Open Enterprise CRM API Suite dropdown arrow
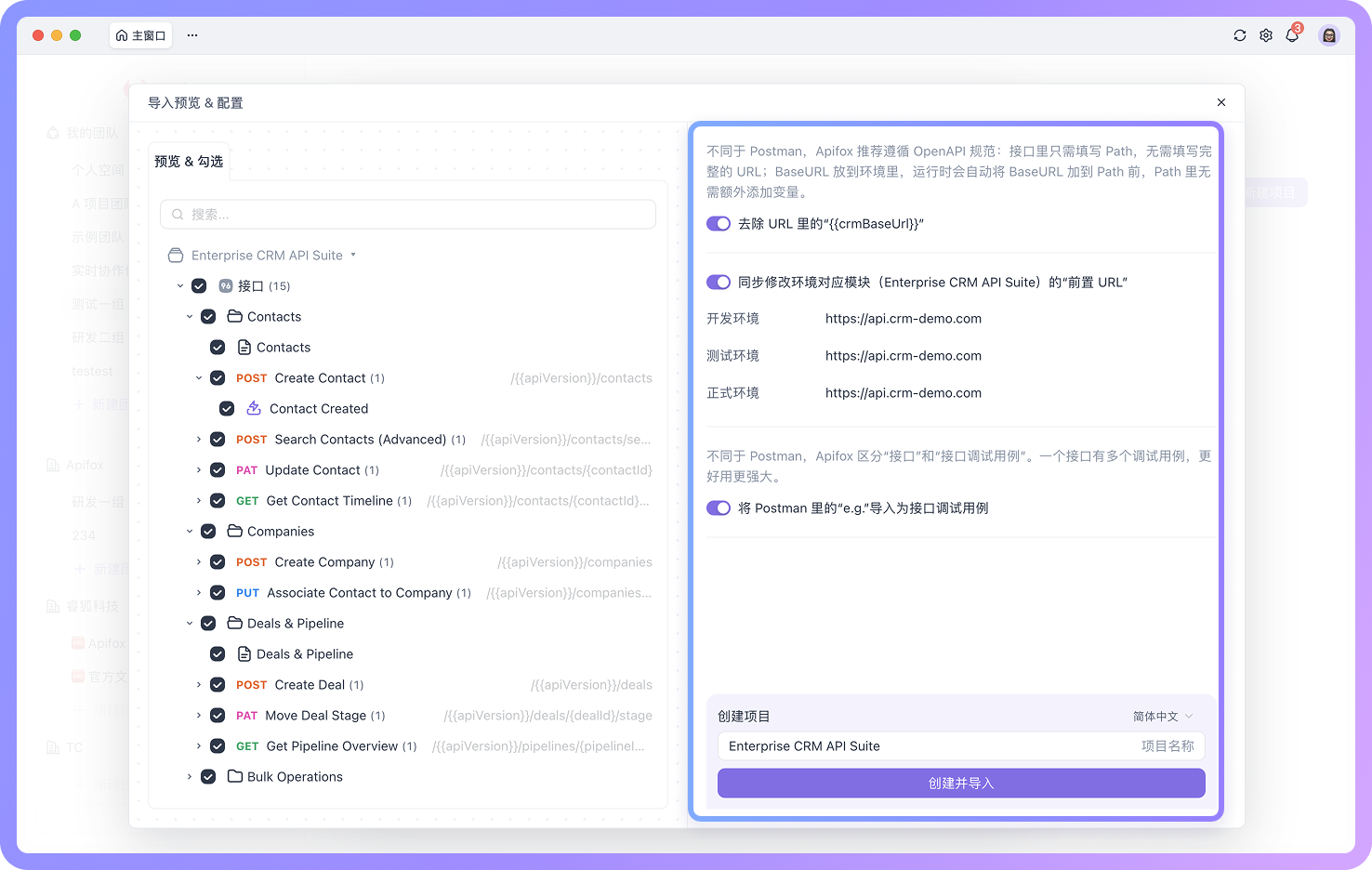 pos(353,255)
